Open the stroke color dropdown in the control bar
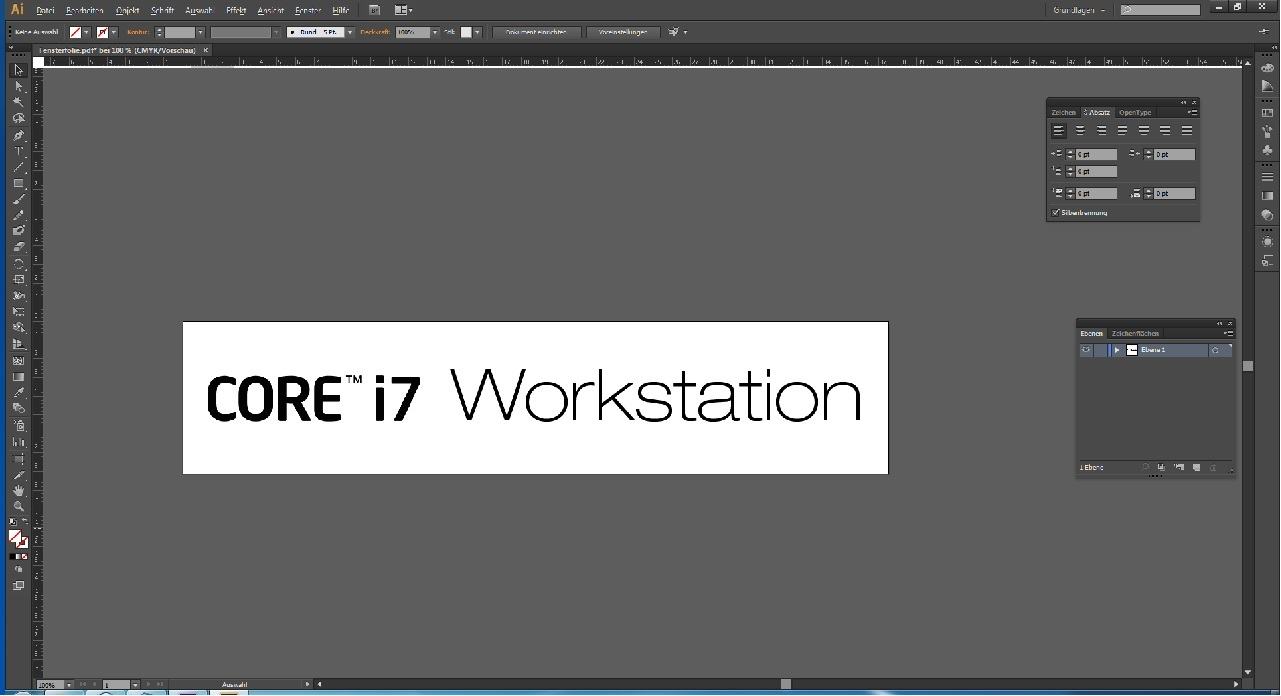This screenshot has width=1281, height=696. tap(114, 32)
